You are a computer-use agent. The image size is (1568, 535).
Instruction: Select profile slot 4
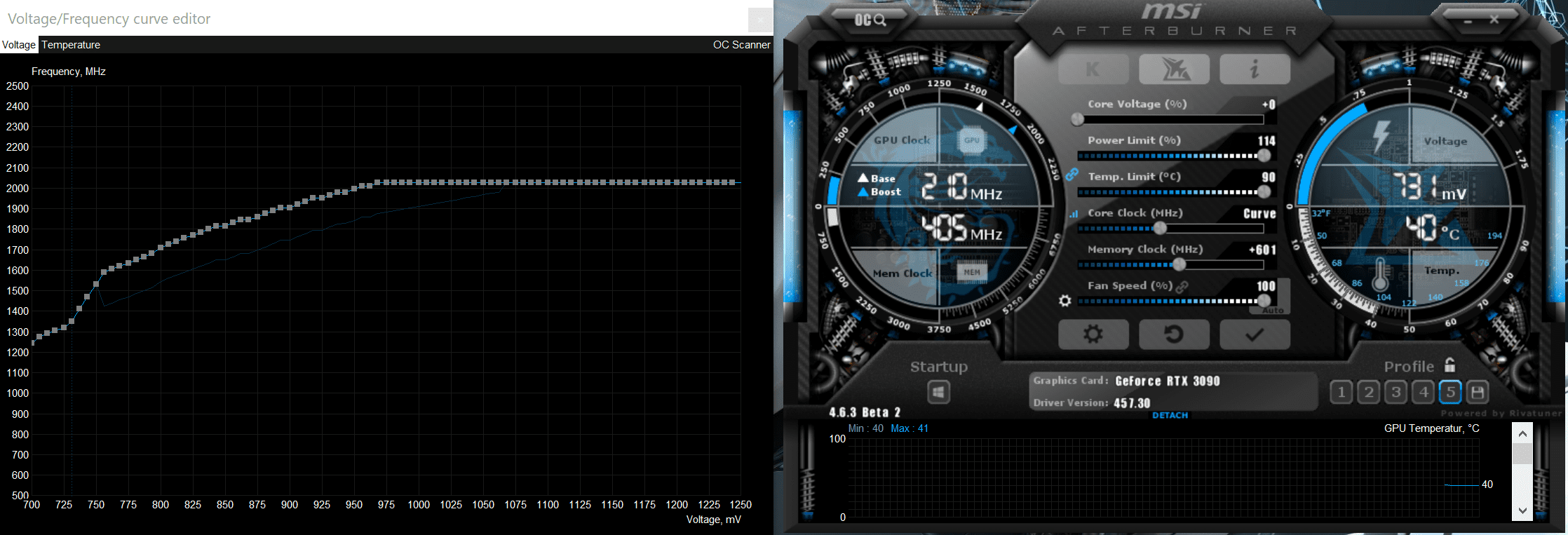click(x=1424, y=392)
